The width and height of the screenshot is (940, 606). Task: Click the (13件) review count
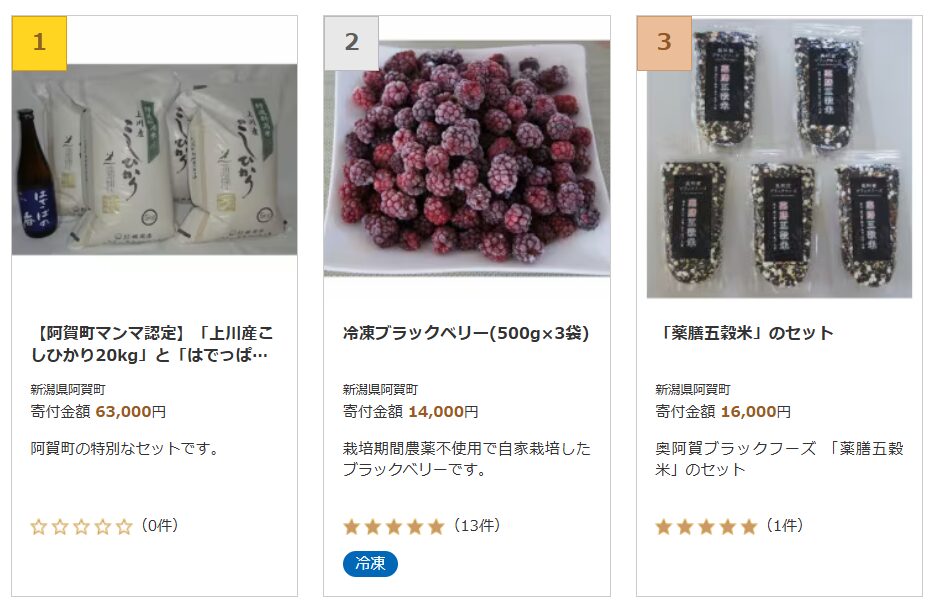point(477,526)
